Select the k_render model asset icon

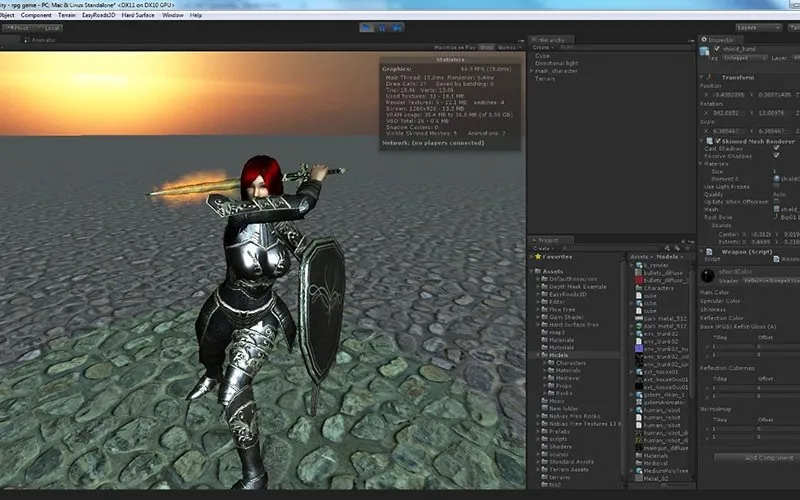[639, 265]
